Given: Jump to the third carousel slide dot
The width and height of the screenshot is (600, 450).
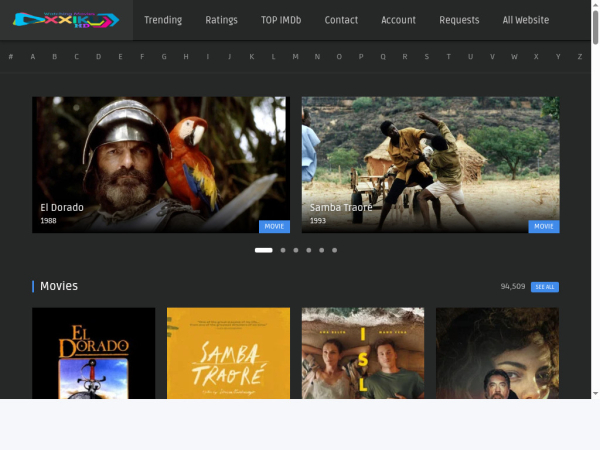Looking at the screenshot, I should (x=296, y=250).
